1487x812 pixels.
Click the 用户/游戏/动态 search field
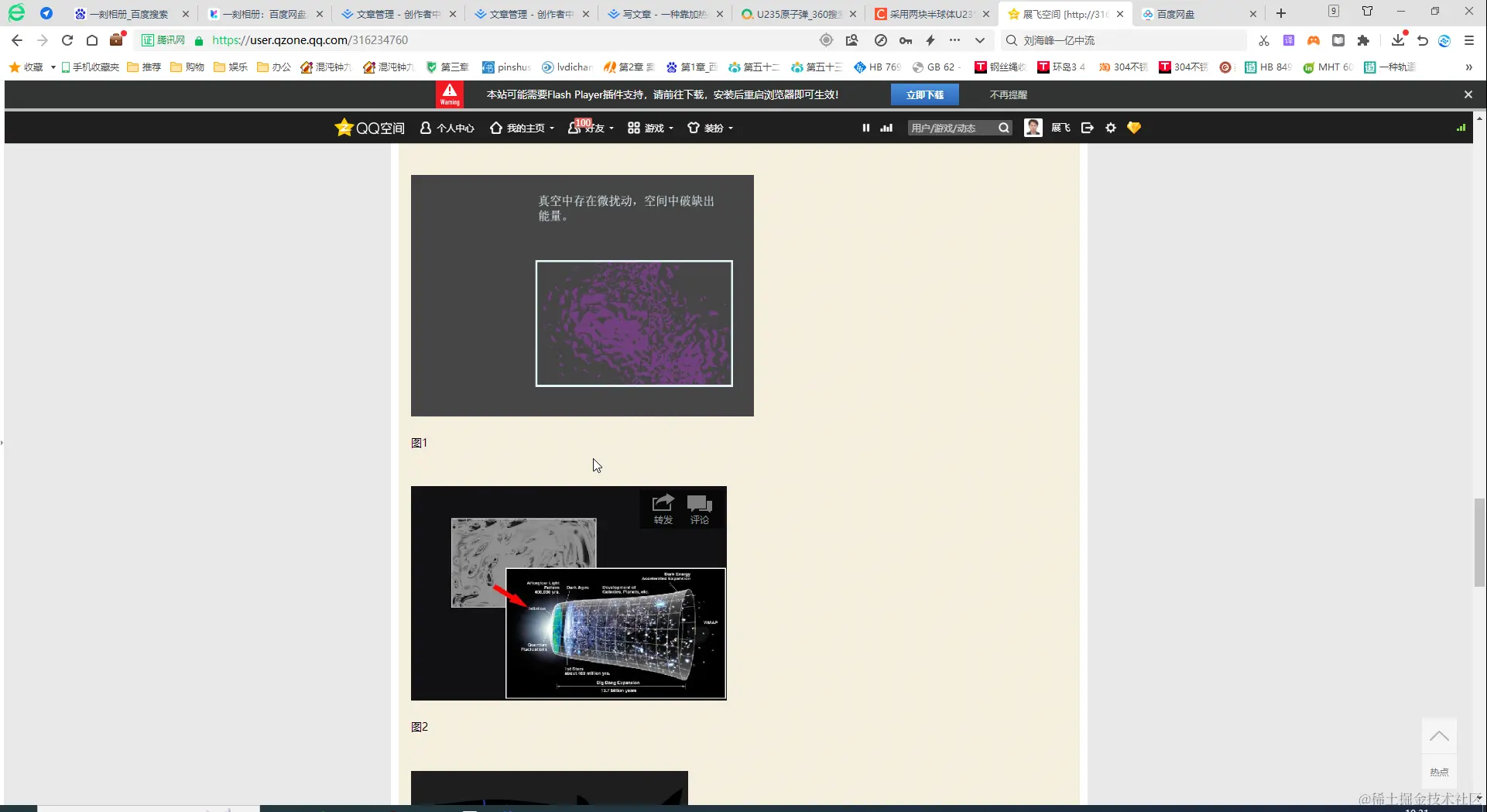tap(952, 128)
